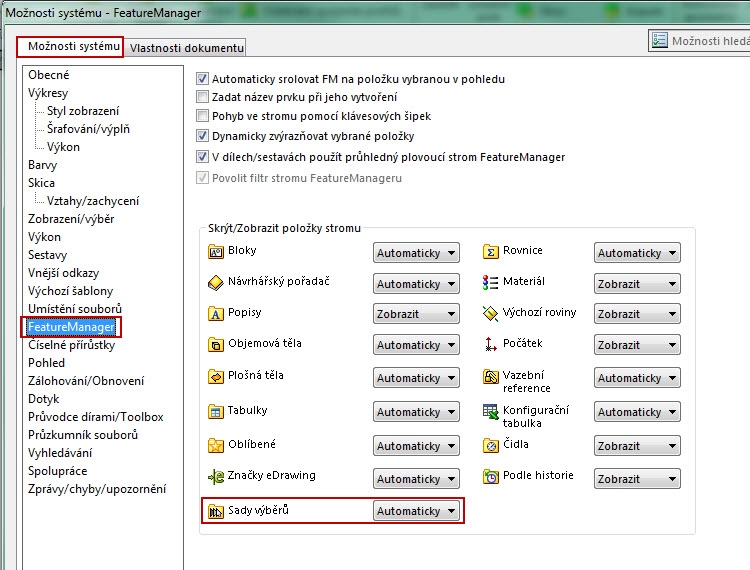Viewport: 750px width, 570px height.
Task: Toggle Pohyb ve stromu pomocí klávesových šipek
Action: (203, 116)
